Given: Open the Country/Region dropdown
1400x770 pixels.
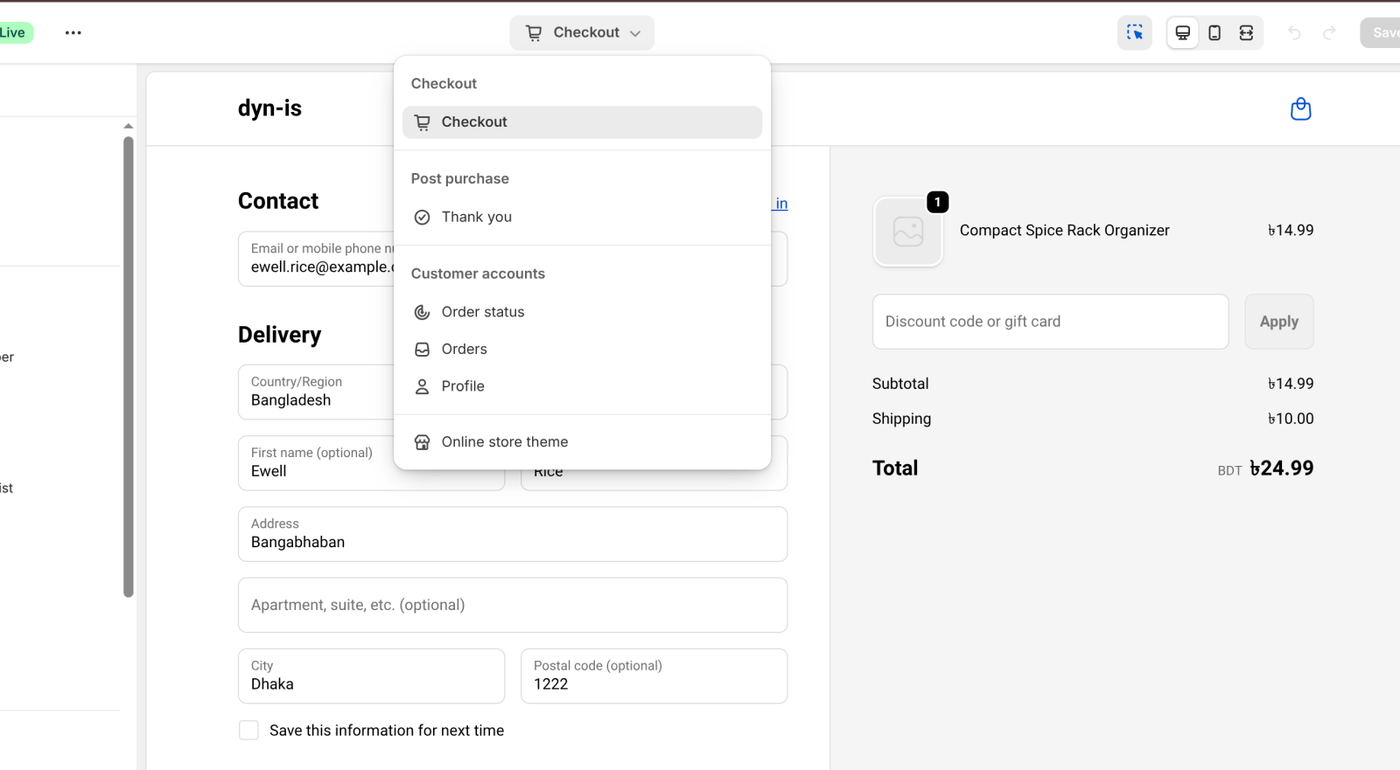Looking at the screenshot, I should pyautogui.click(x=316, y=392).
